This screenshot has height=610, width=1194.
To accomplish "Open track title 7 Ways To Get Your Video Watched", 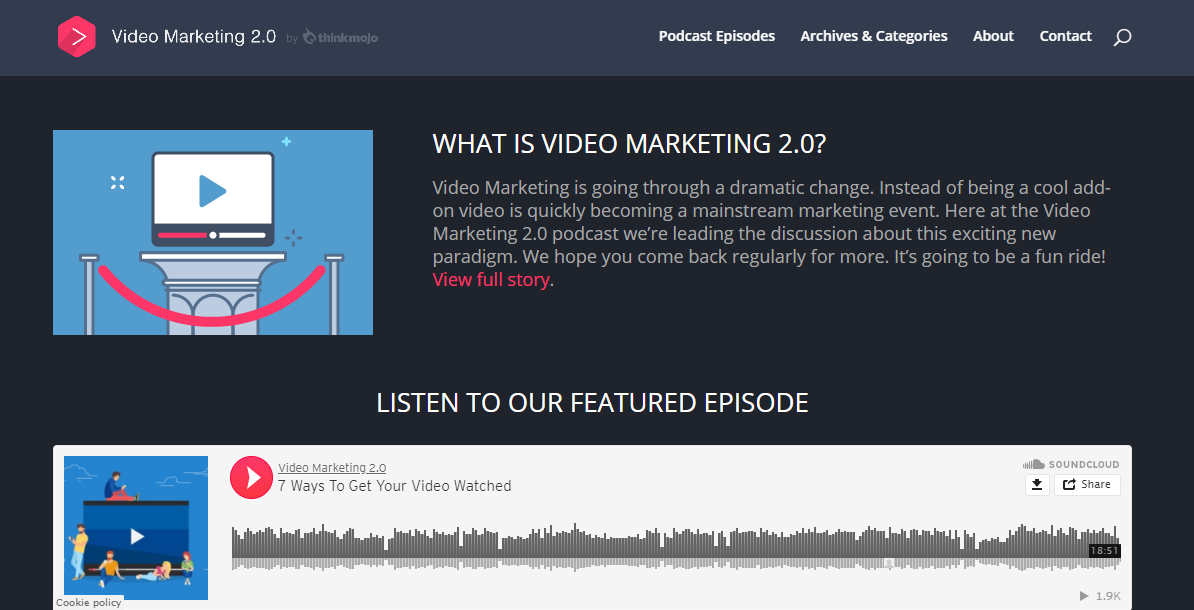I will (x=394, y=486).
